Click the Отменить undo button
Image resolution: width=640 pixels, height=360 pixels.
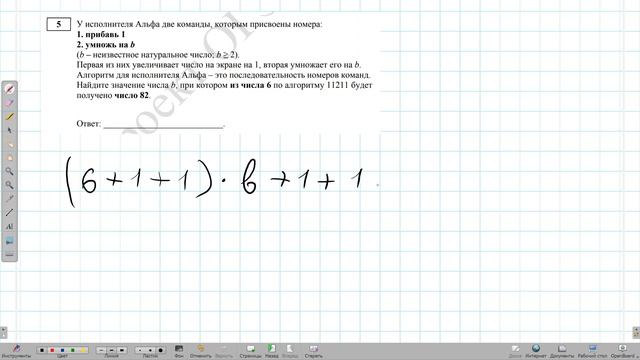pyautogui.click(x=200, y=351)
